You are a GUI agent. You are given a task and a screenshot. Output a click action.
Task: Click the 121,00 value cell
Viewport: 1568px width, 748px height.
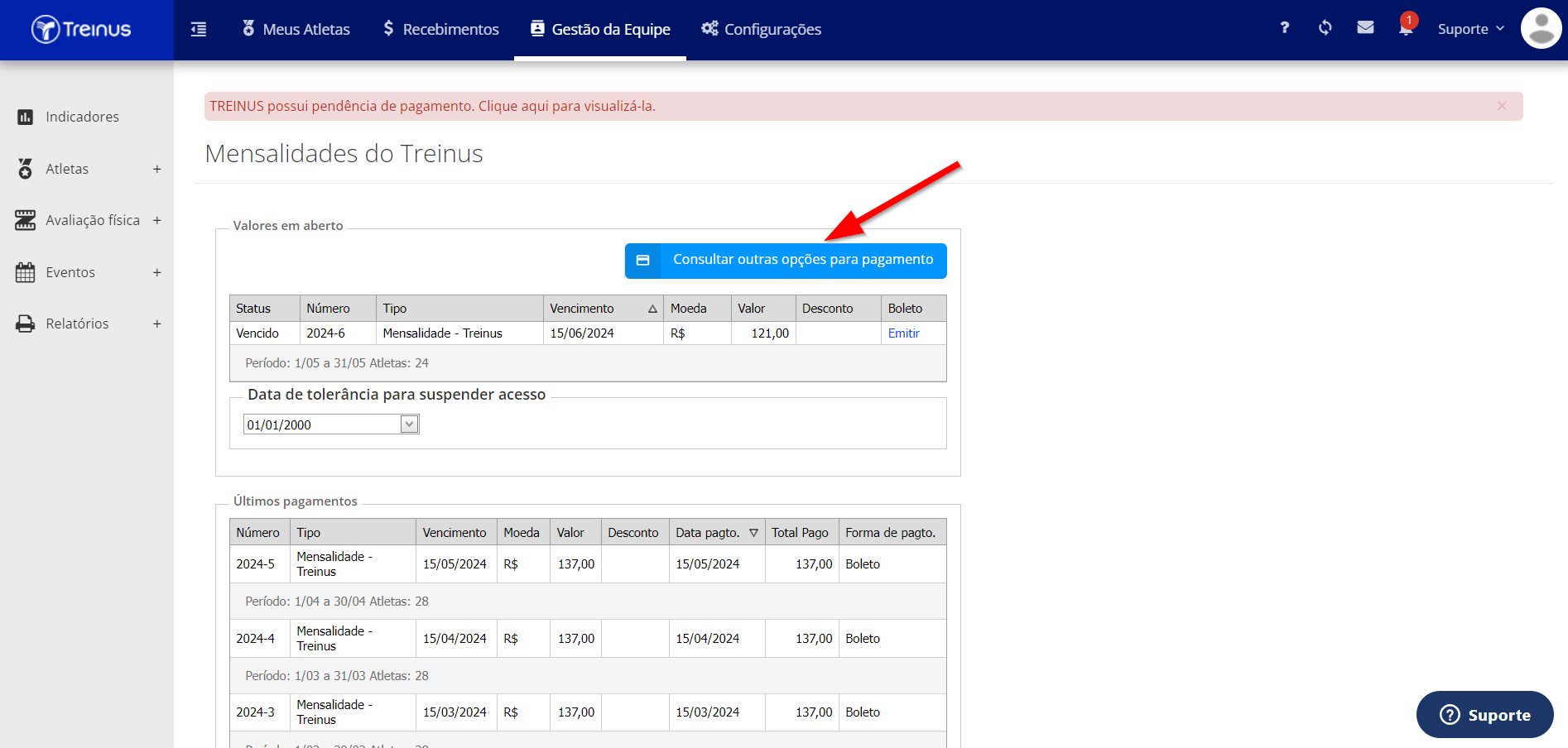pos(763,333)
